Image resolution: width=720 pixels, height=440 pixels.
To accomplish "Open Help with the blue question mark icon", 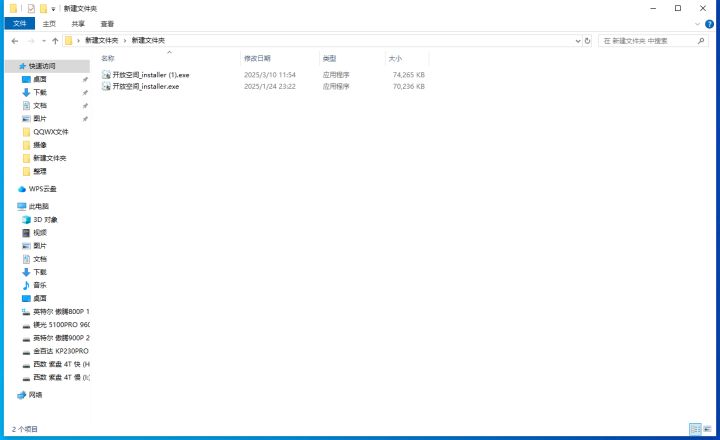I will coord(709,24).
